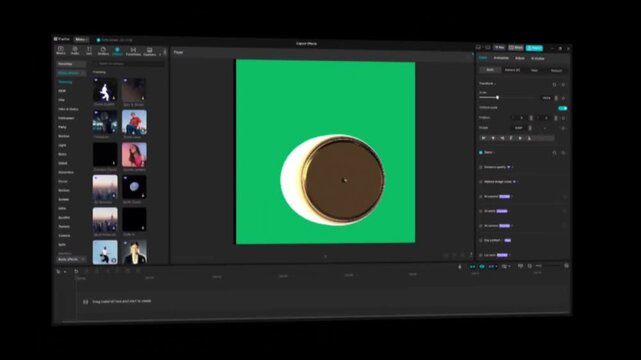Toggle the Uniform scale switch
This screenshot has height=360, width=641.
pyautogui.click(x=563, y=108)
